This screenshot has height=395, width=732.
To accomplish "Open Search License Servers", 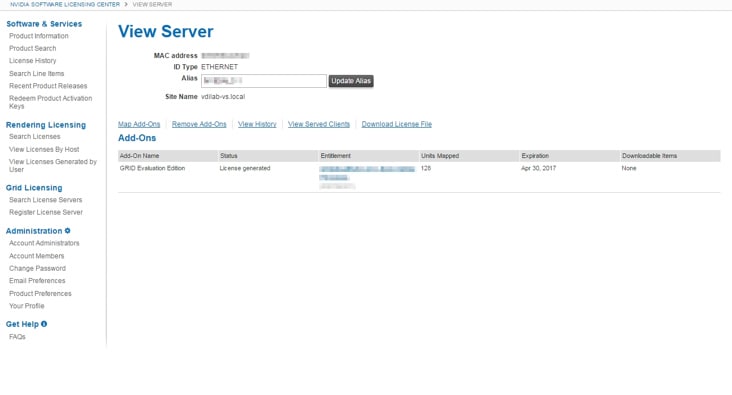I will 46,200.
